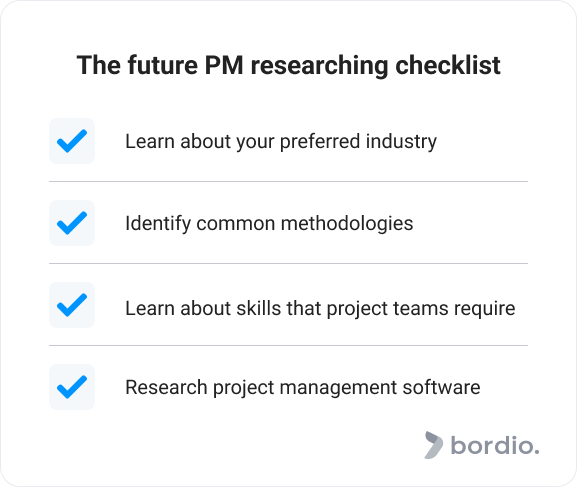This screenshot has width=577, height=487.
Task: Click the divider line below common methodologies item
Action: (x=288, y=264)
